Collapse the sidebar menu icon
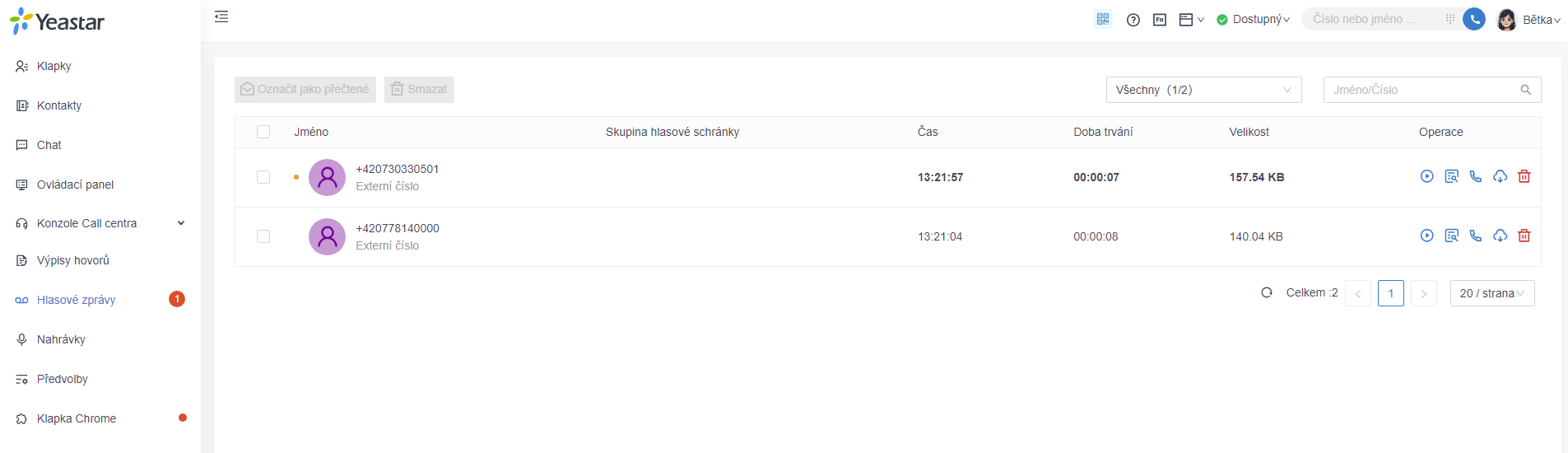 tap(221, 16)
